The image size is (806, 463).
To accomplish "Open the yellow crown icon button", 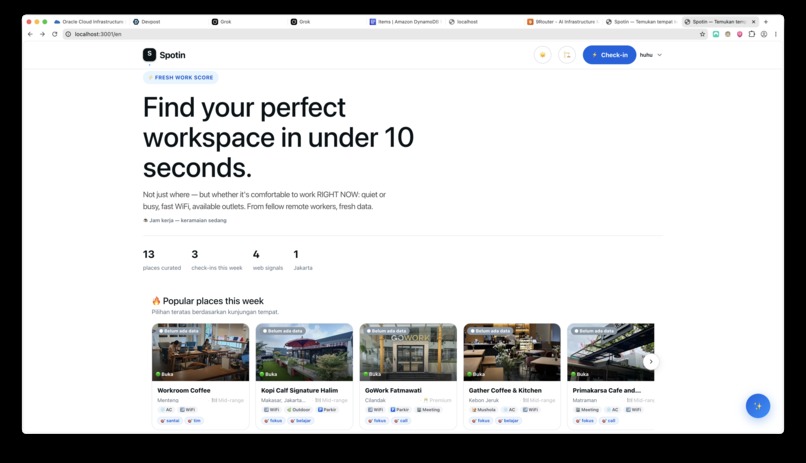I will [542, 54].
